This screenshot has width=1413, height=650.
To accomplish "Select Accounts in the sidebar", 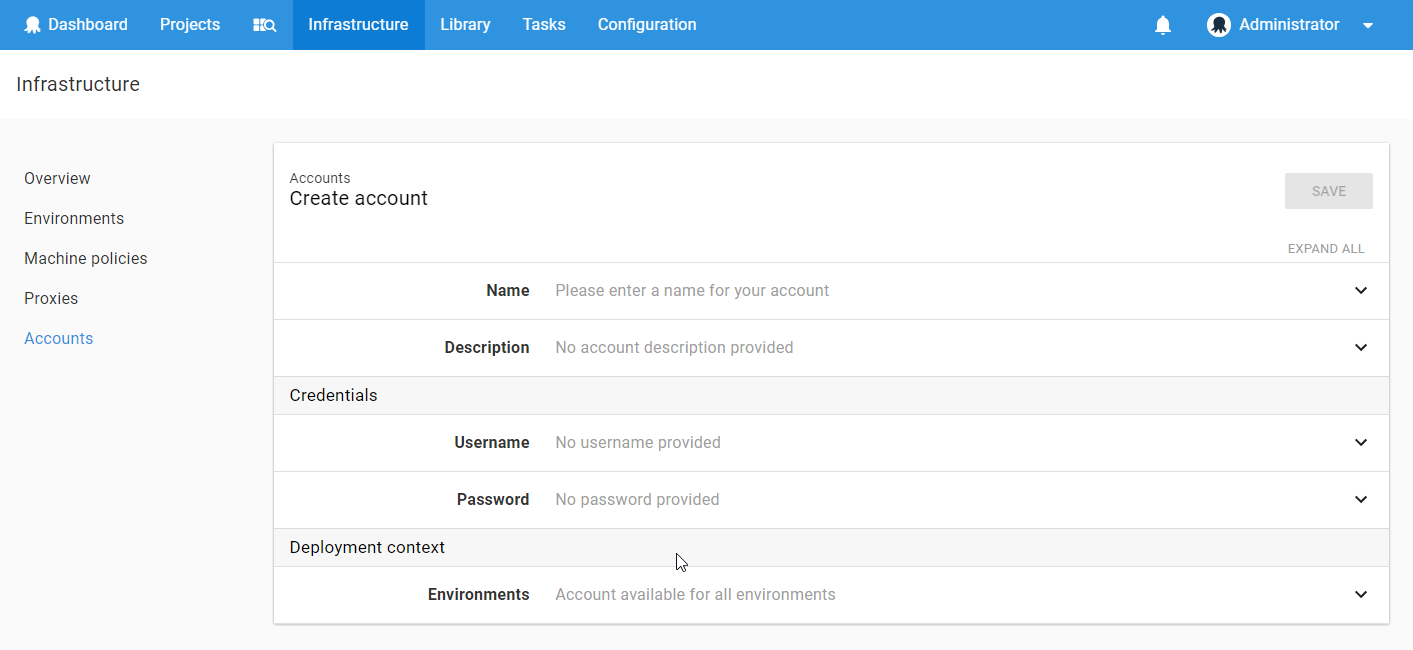I will tap(59, 339).
